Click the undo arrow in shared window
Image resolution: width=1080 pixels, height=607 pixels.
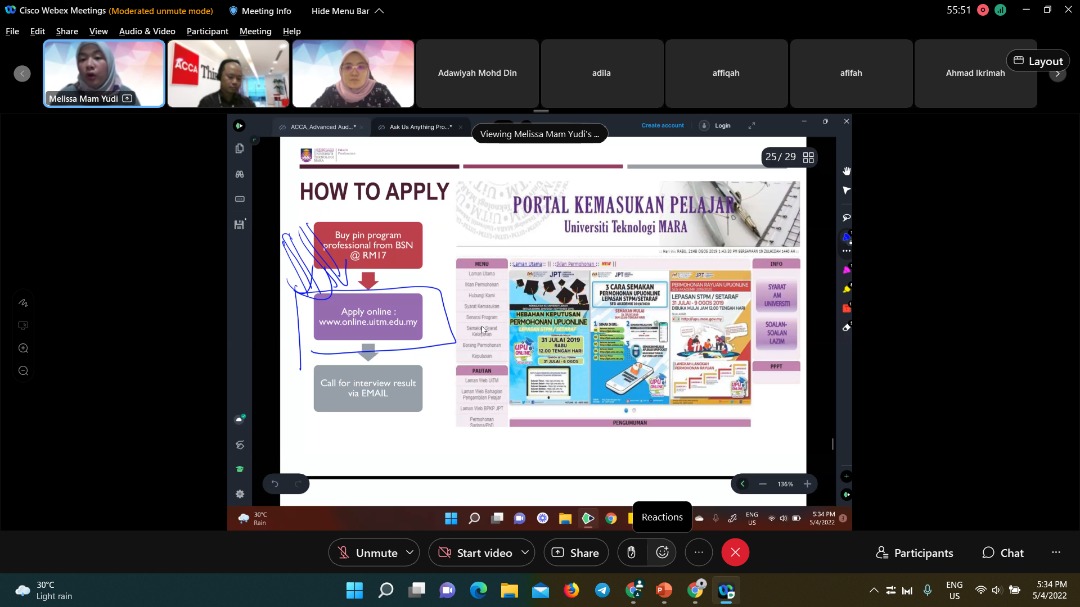(x=274, y=484)
